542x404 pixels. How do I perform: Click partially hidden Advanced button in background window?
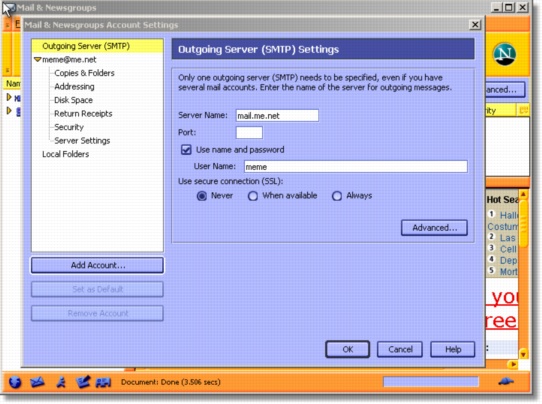click(x=505, y=90)
